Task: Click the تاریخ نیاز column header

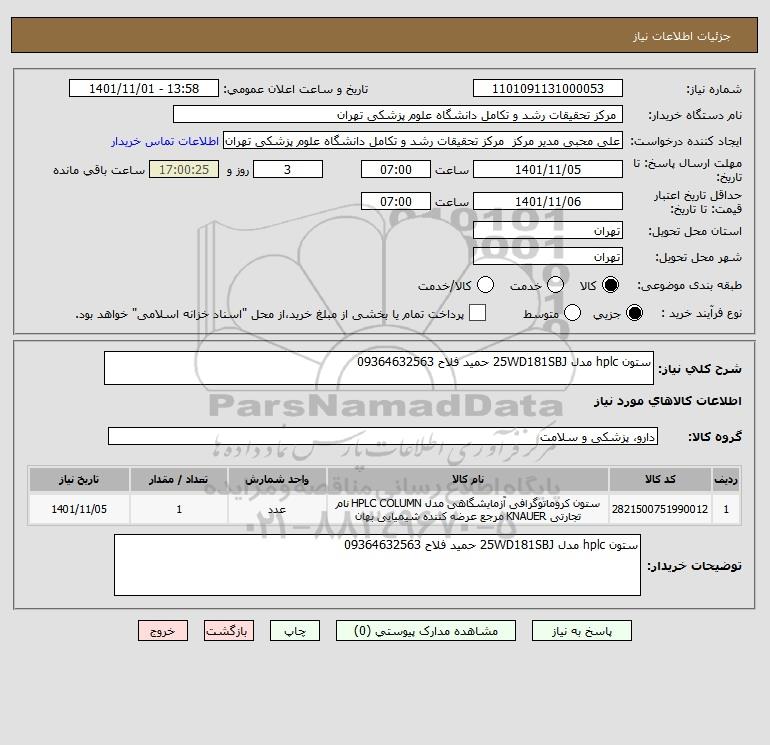Action: [79, 479]
